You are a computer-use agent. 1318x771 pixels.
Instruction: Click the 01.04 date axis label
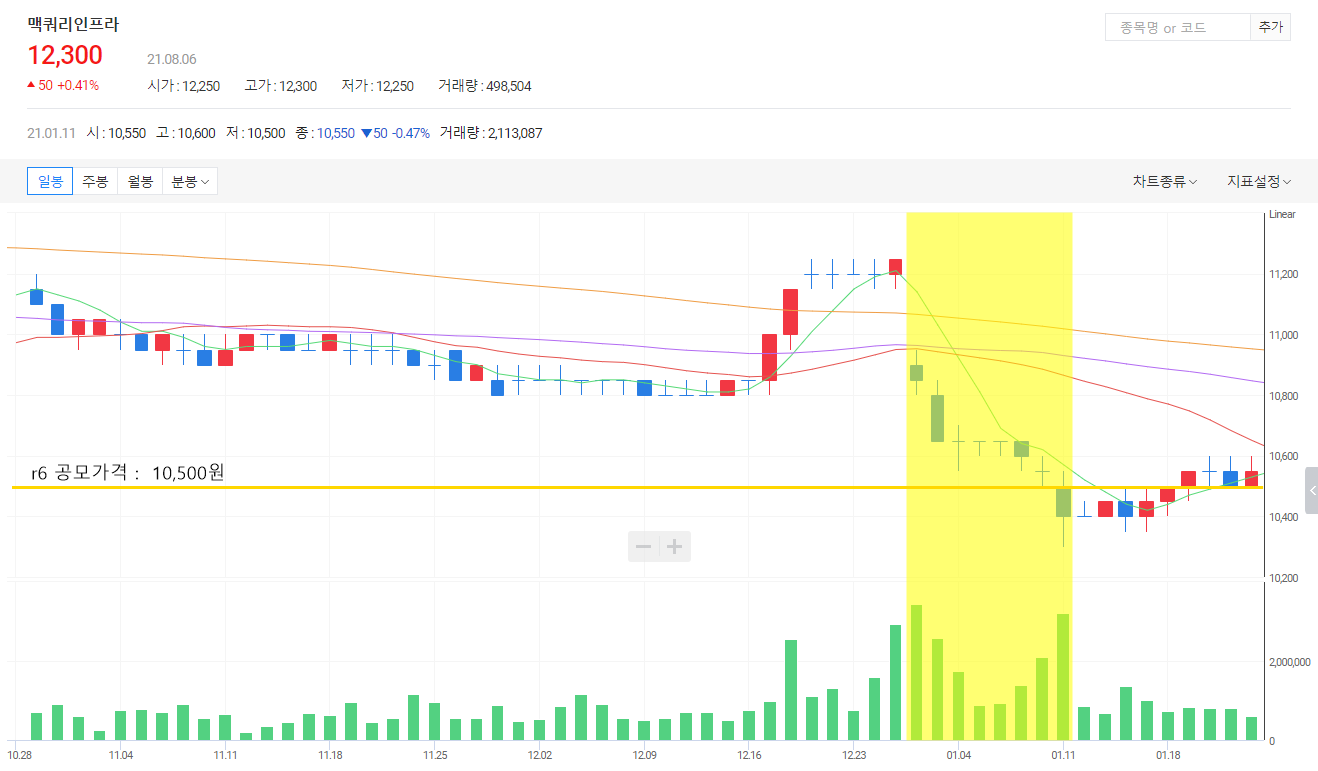coord(958,755)
